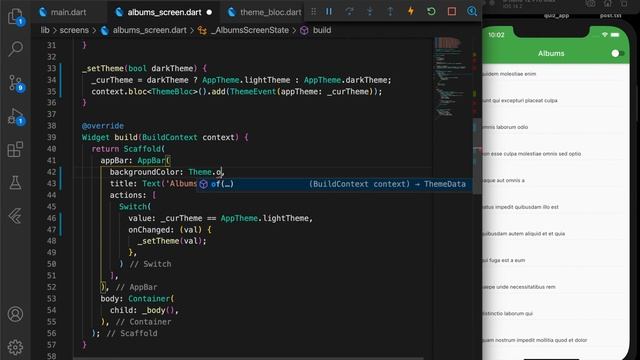640x360 pixels.
Task: Click the _setTheme method name on line 33
Action: (x=103, y=68)
